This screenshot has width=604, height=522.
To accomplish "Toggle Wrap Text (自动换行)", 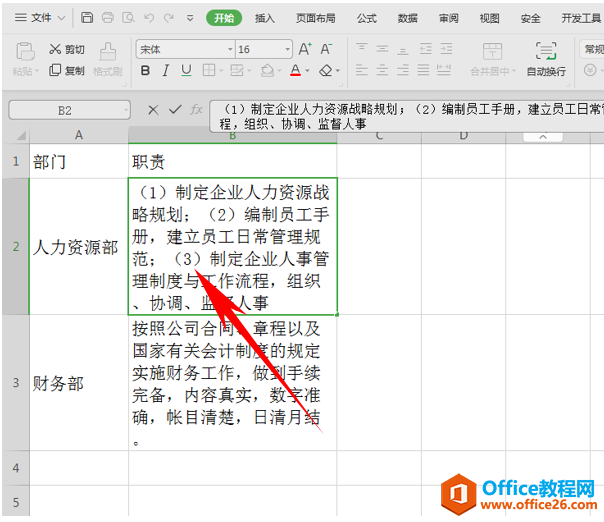I will (x=546, y=59).
